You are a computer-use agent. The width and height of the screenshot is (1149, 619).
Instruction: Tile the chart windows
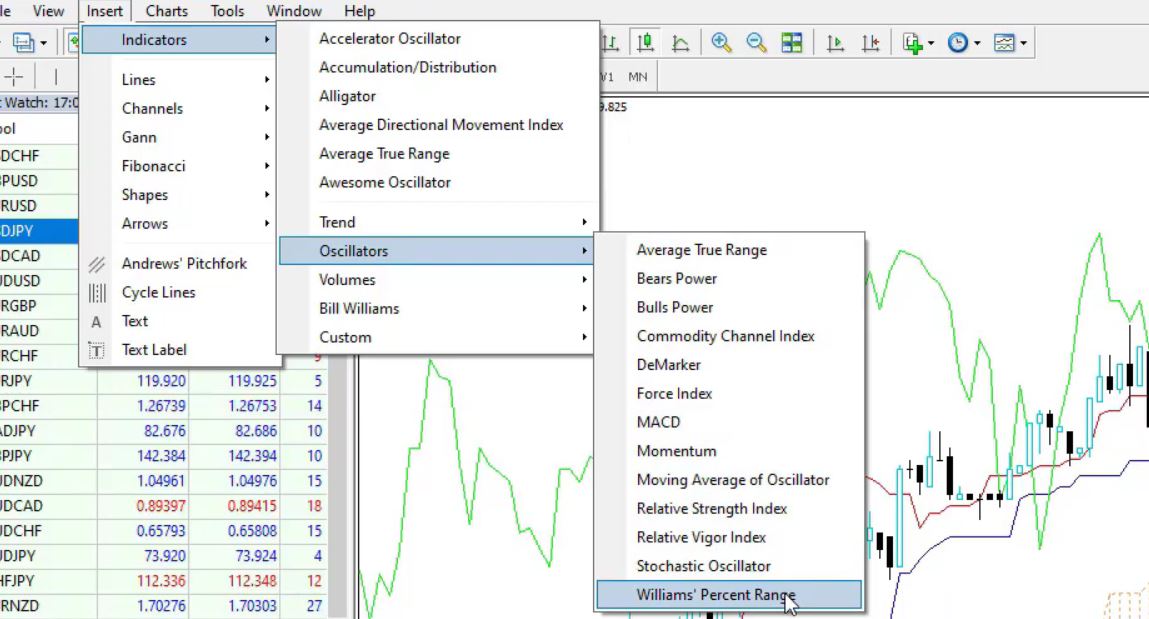(x=790, y=42)
